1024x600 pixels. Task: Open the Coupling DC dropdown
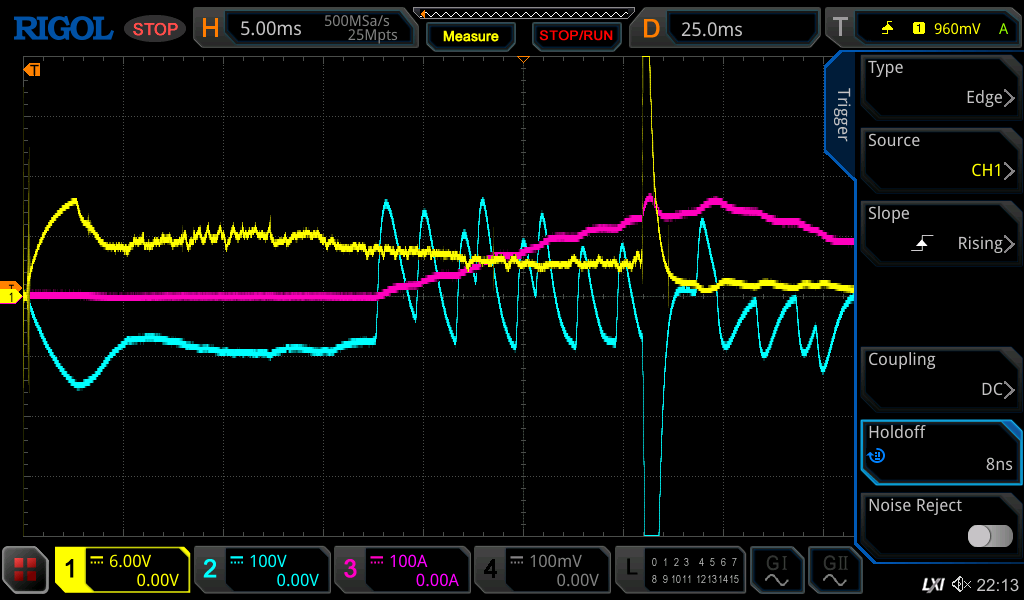coord(940,375)
